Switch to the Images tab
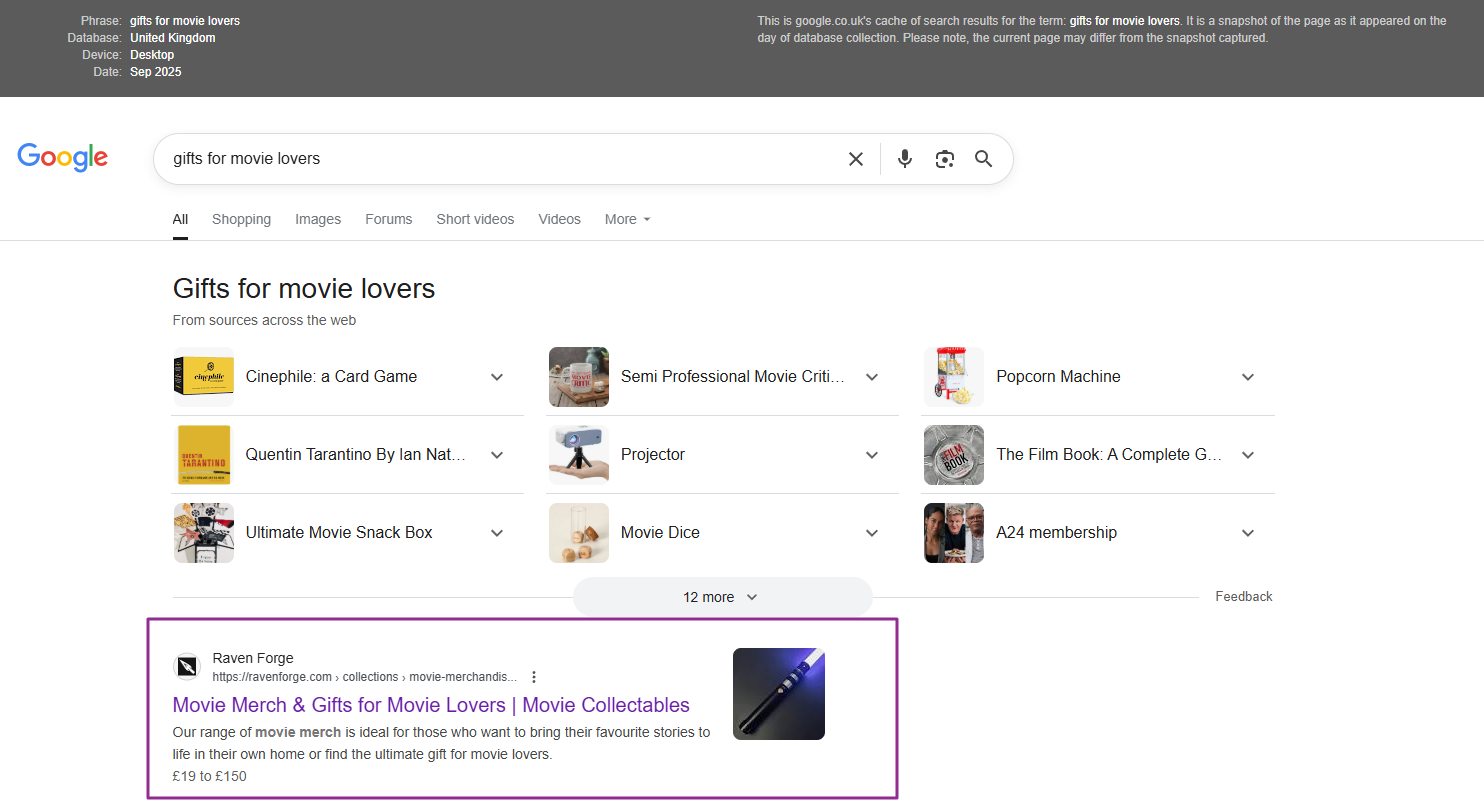 point(318,219)
